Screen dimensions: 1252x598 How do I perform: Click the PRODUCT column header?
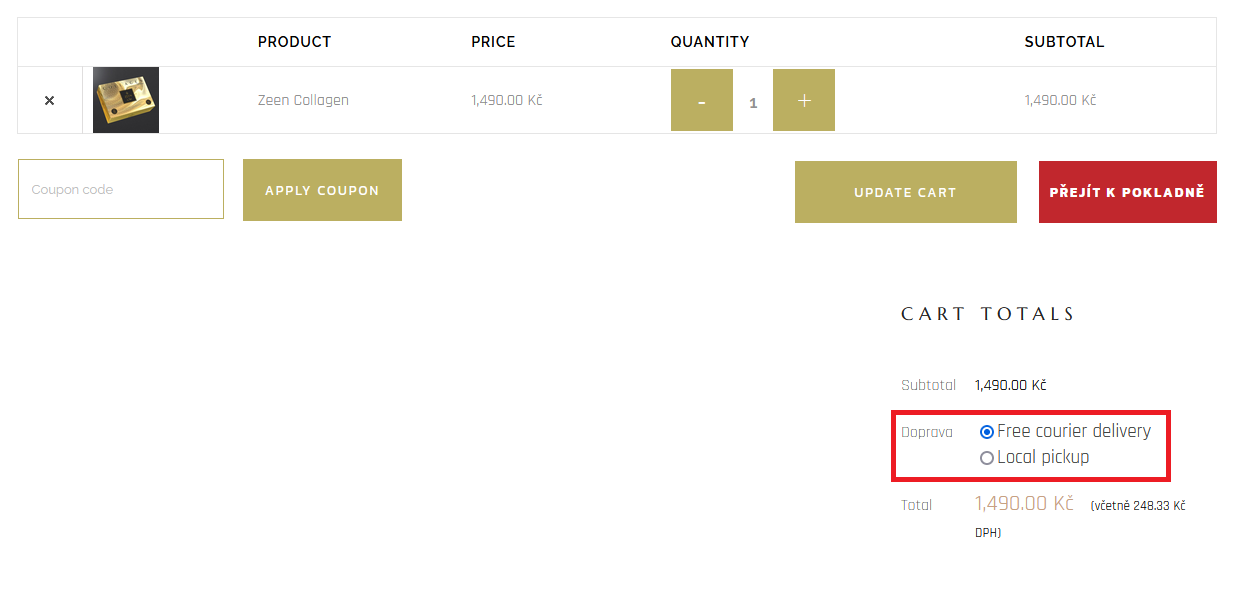(x=294, y=42)
